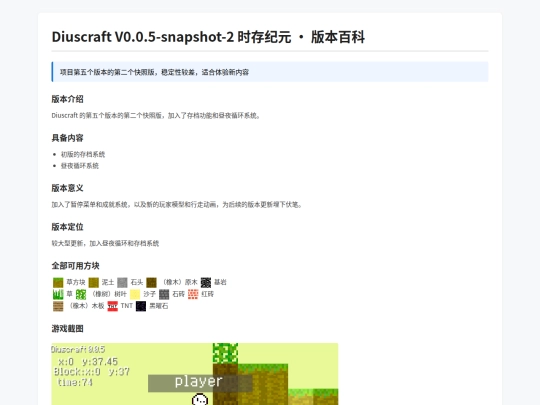Click the player name tag in screenshot
Viewport: 540px width, 405px height.
200,383
